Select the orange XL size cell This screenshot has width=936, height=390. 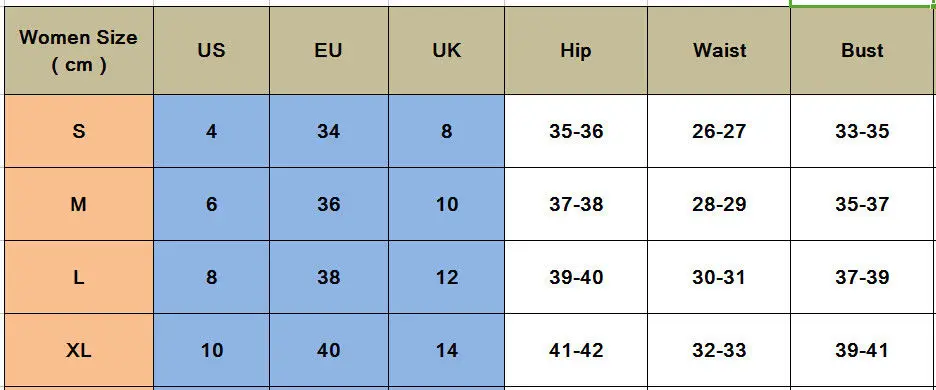pyautogui.click(x=79, y=351)
